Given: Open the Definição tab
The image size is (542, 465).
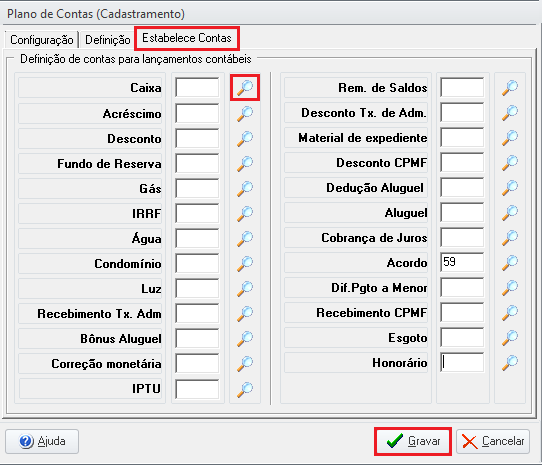Looking at the screenshot, I should coord(108,40).
